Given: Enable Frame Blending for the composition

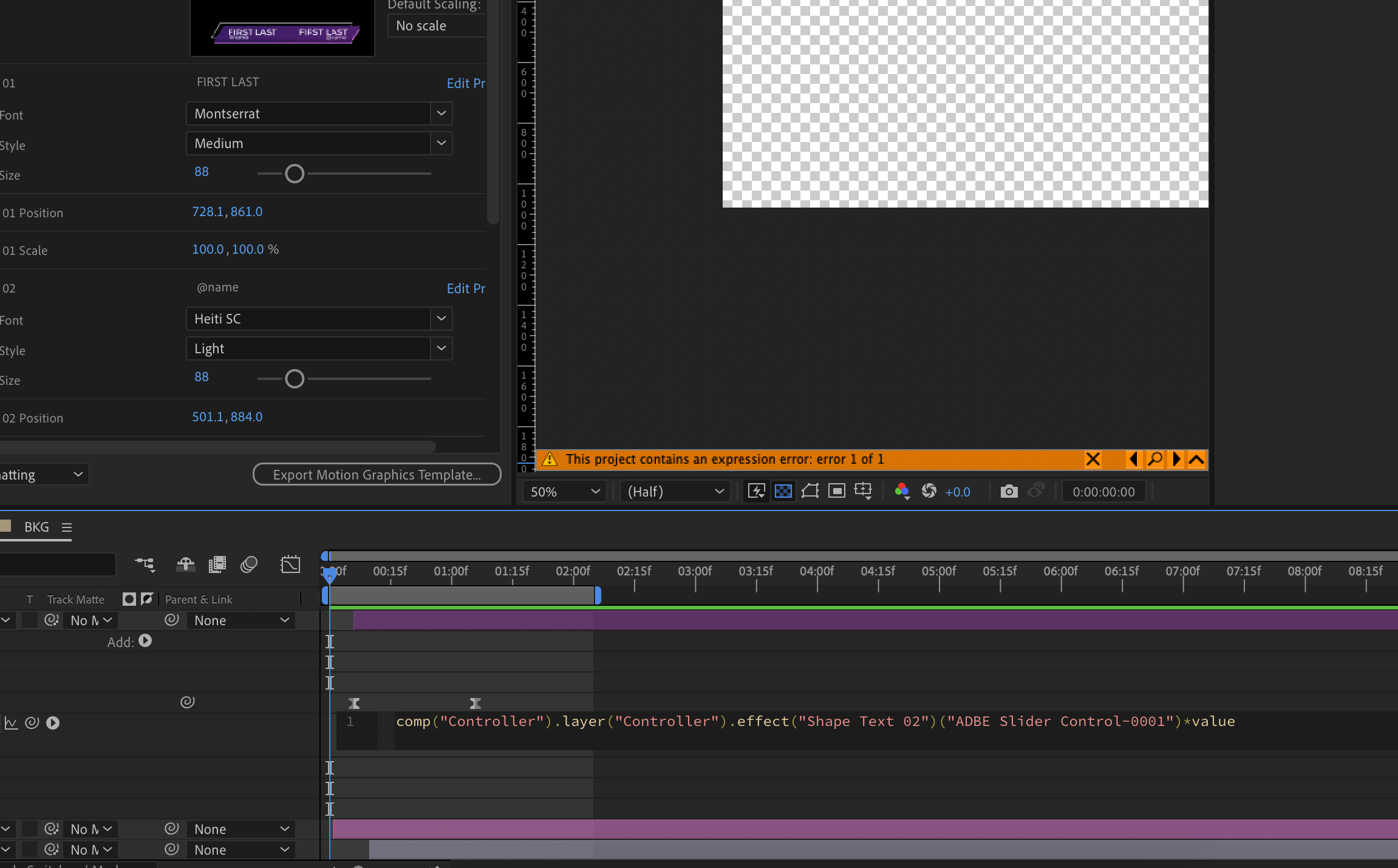Looking at the screenshot, I should pyautogui.click(x=217, y=565).
